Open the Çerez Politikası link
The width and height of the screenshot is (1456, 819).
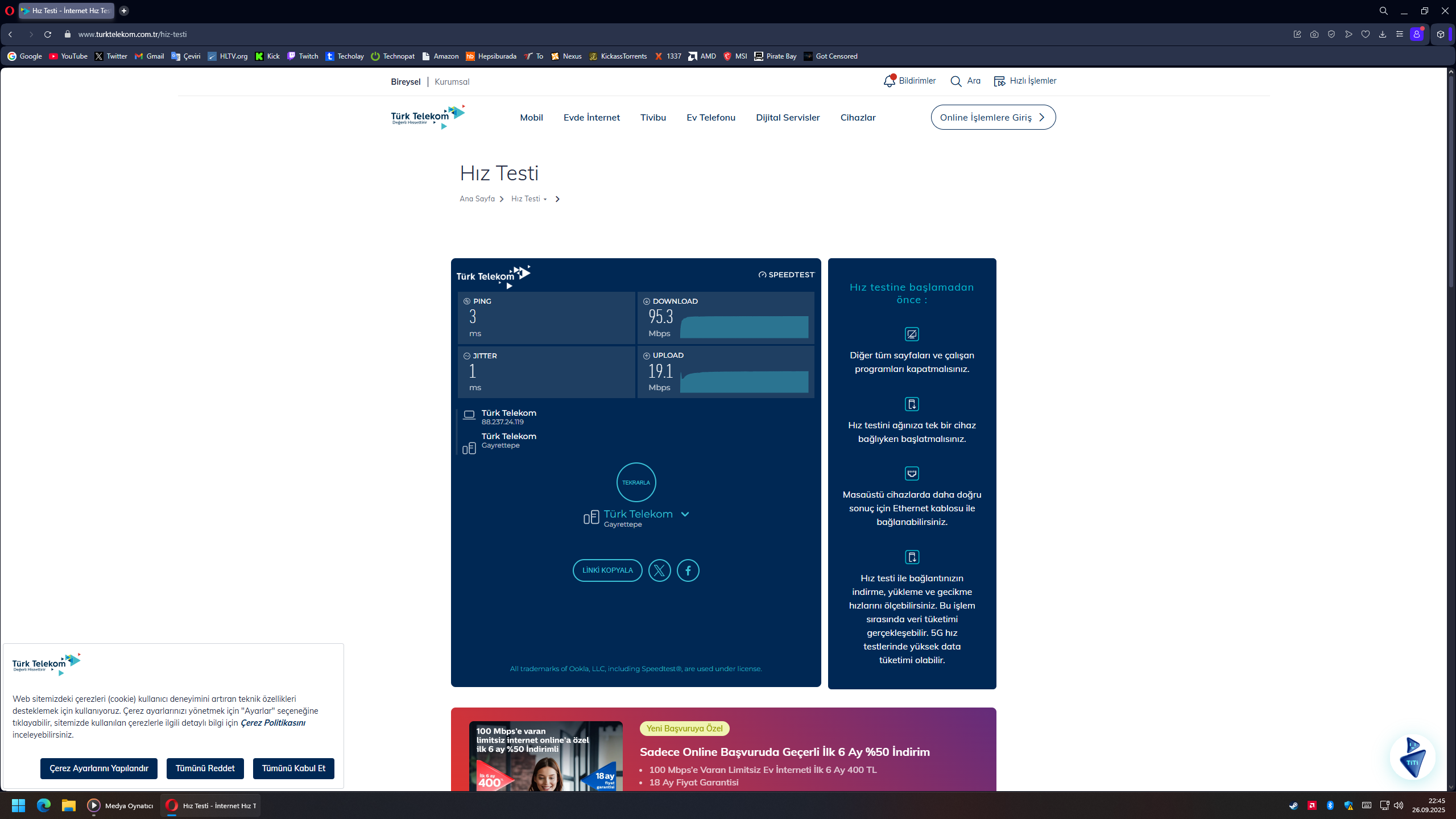[273, 723]
